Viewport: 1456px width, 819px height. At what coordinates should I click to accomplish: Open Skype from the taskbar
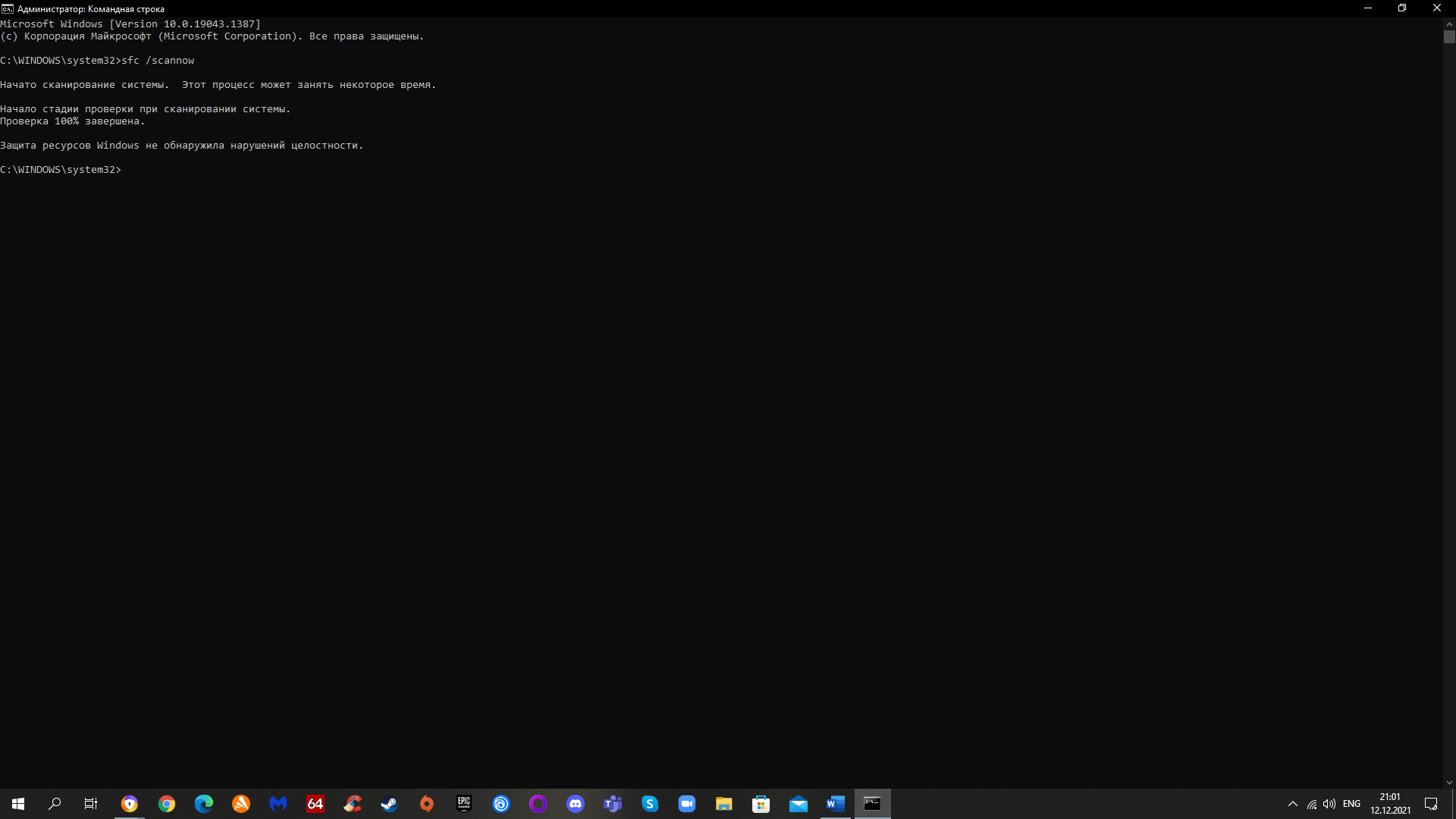(x=650, y=804)
